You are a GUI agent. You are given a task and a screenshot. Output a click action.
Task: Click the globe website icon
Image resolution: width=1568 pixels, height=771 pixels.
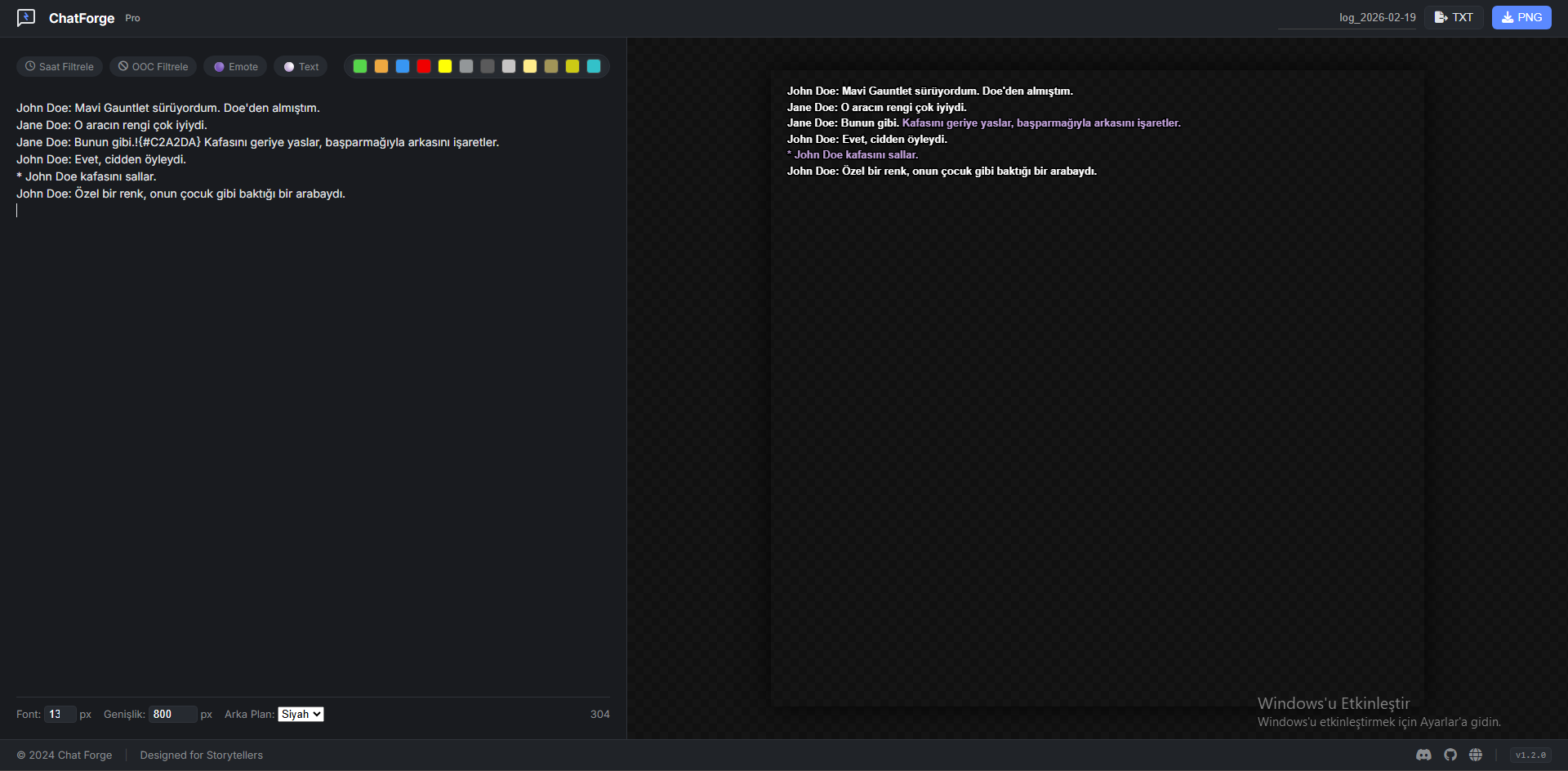1476,755
